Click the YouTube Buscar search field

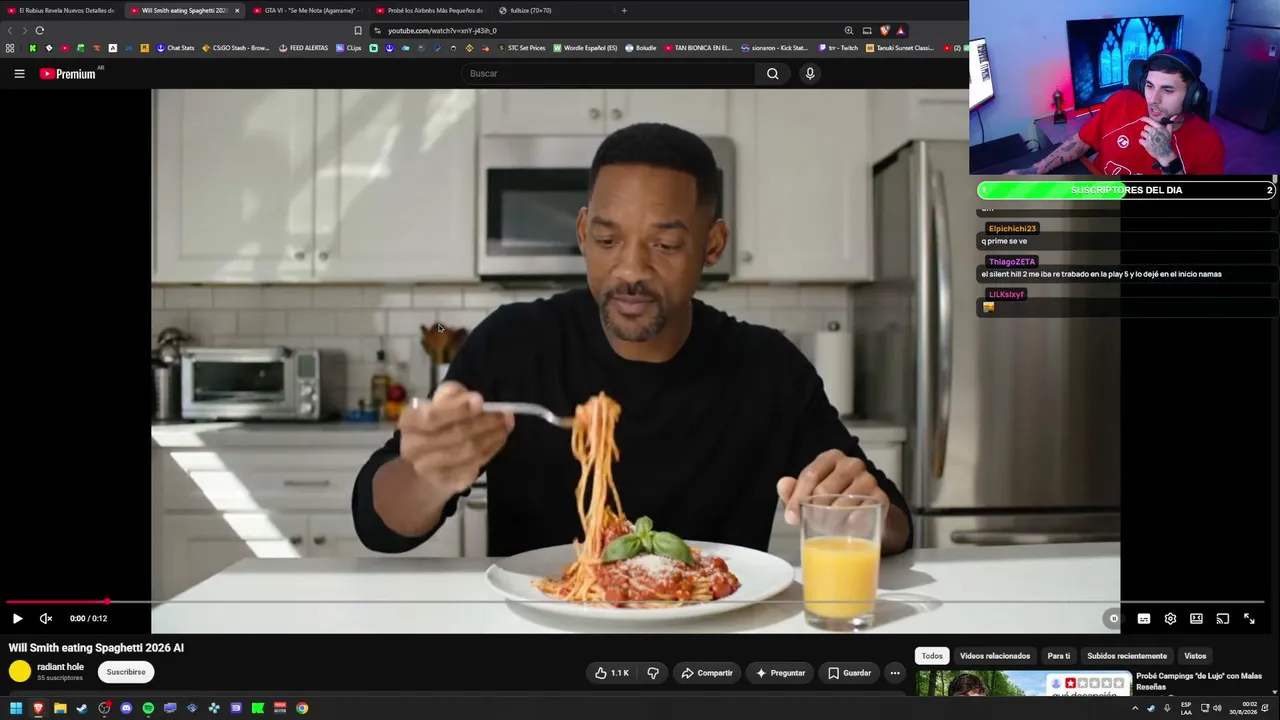click(x=610, y=73)
